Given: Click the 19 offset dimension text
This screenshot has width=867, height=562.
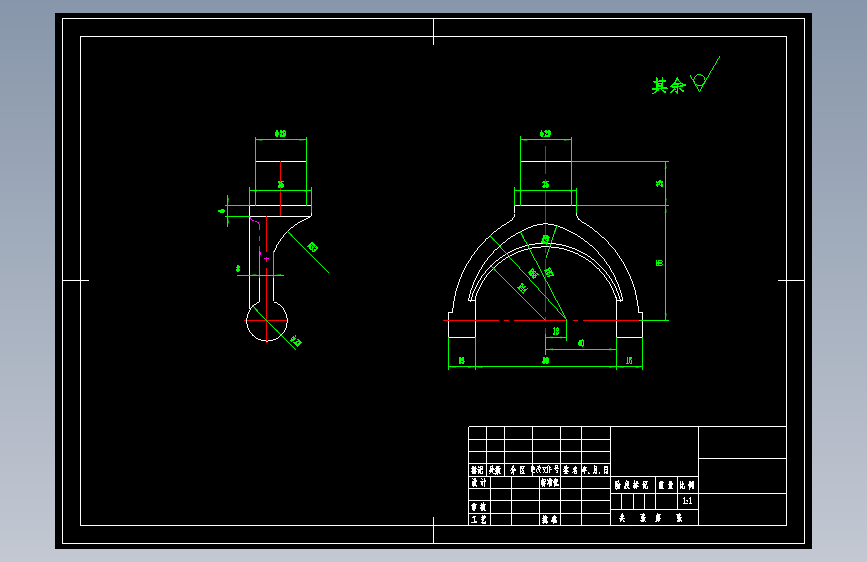Looking at the screenshot, I should (x=556, y=331).
